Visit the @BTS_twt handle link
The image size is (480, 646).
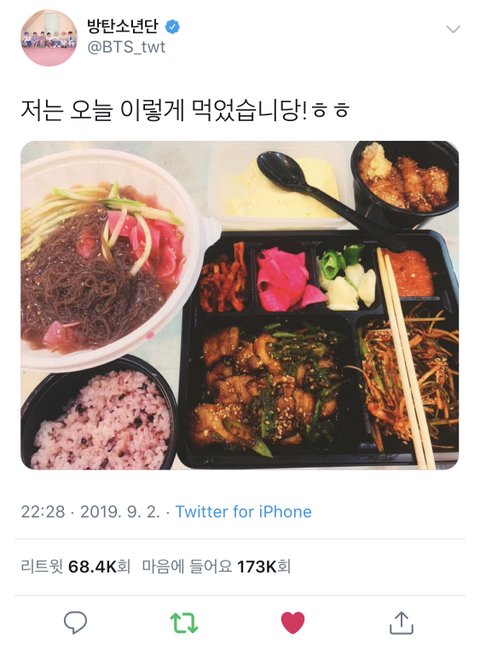[126, 47]
